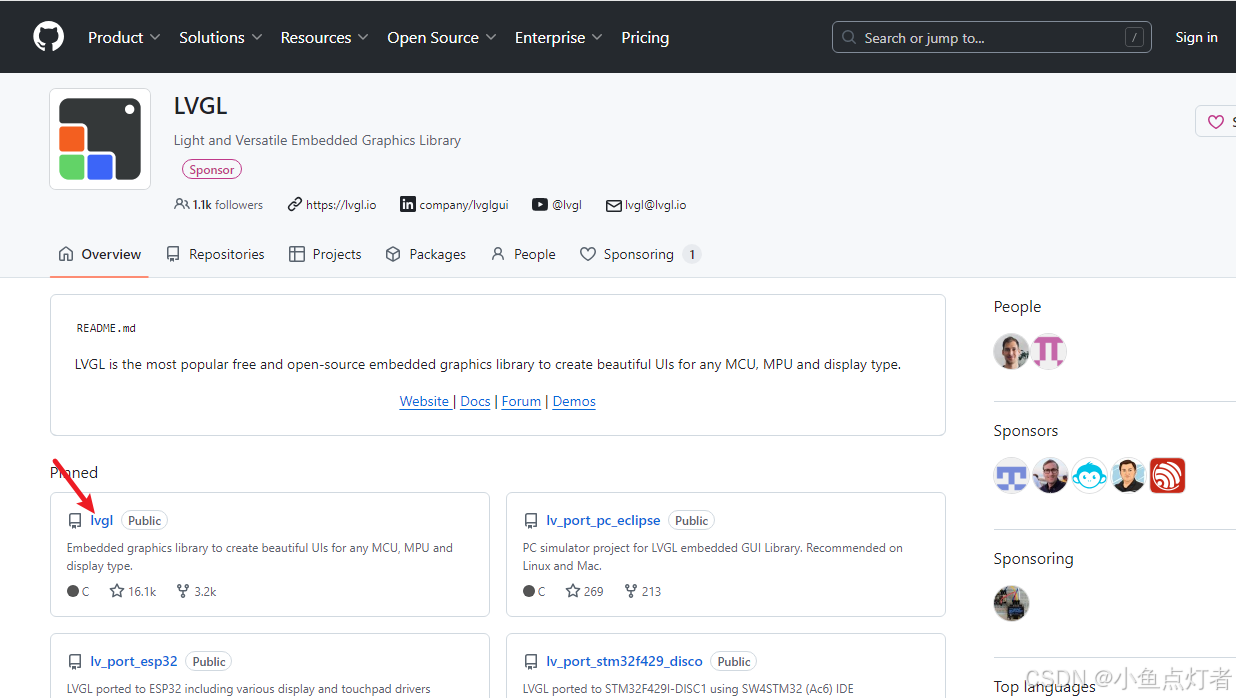1236x698 pixels.
Task: Open the pink pi avatar under People
Action: pos(1049,352)
